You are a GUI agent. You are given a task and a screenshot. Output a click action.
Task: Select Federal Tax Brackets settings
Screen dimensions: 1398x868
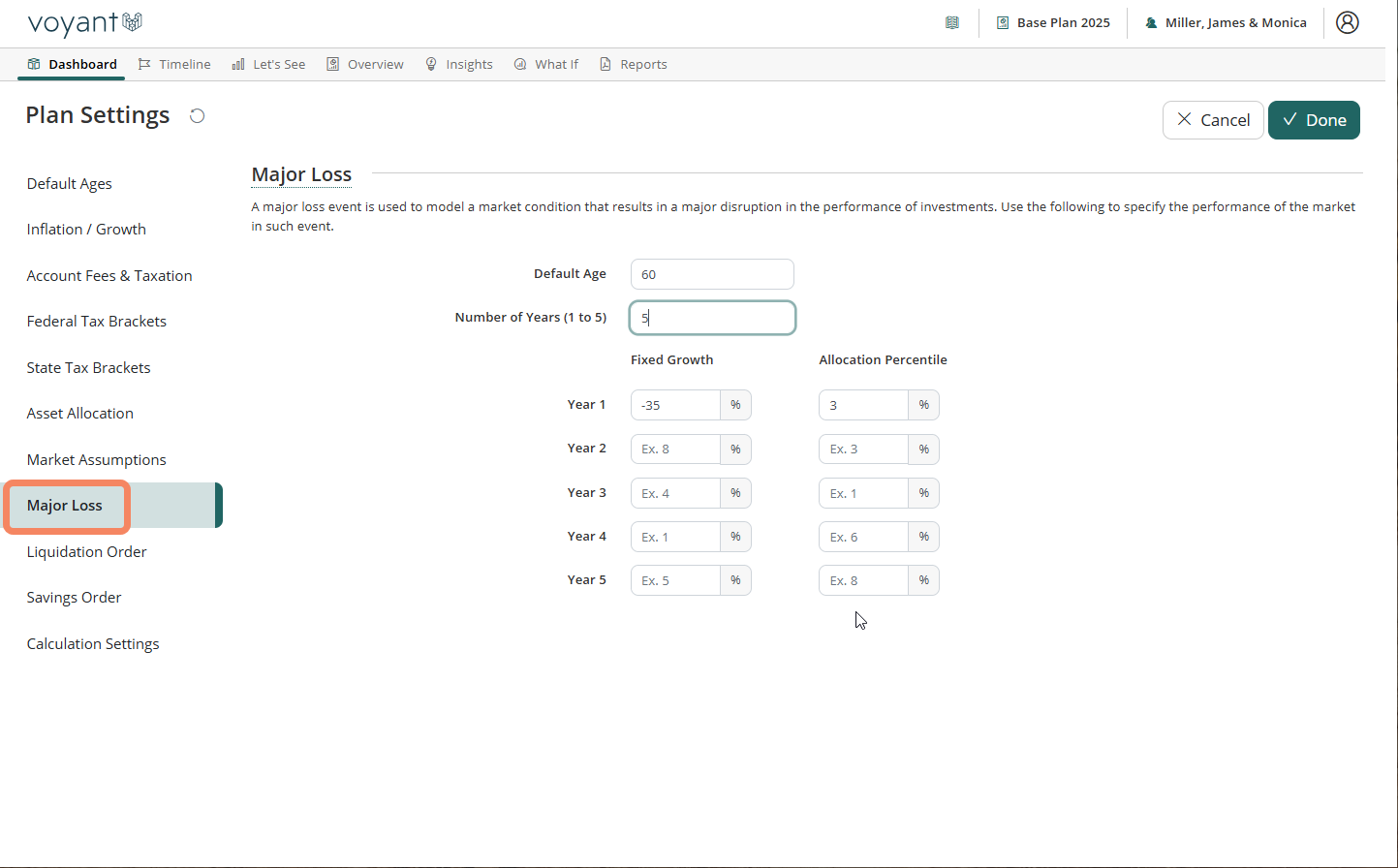tap(96, 321)
